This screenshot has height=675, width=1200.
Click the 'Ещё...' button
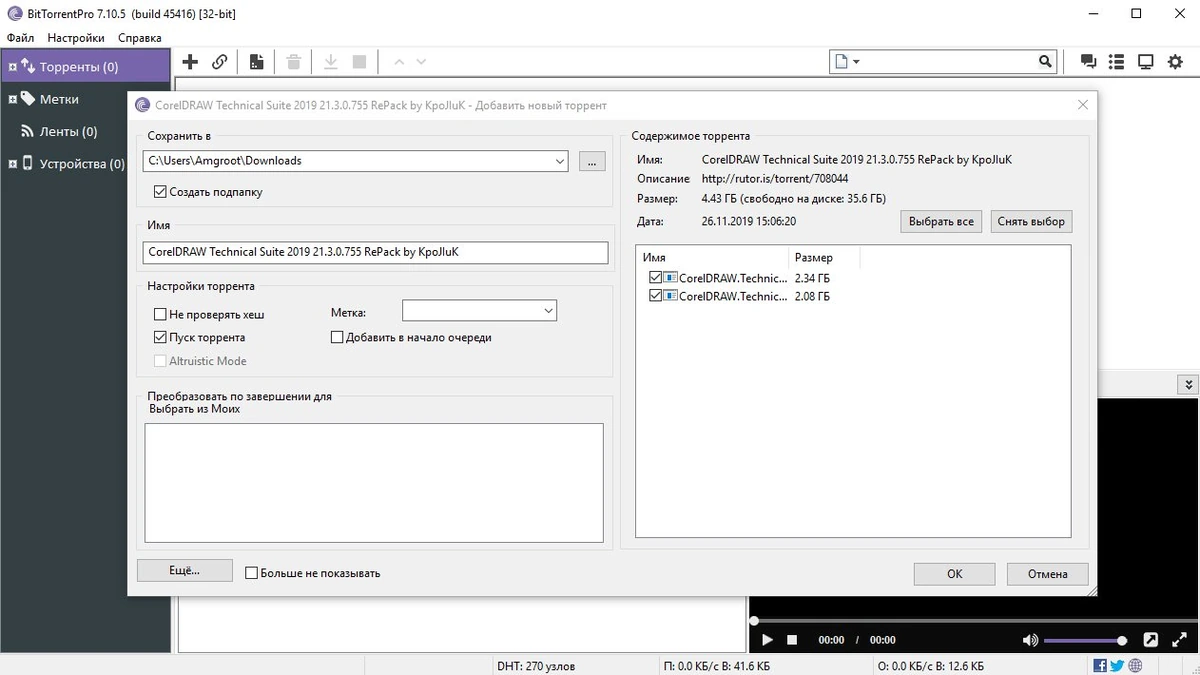tap(185, 571)
